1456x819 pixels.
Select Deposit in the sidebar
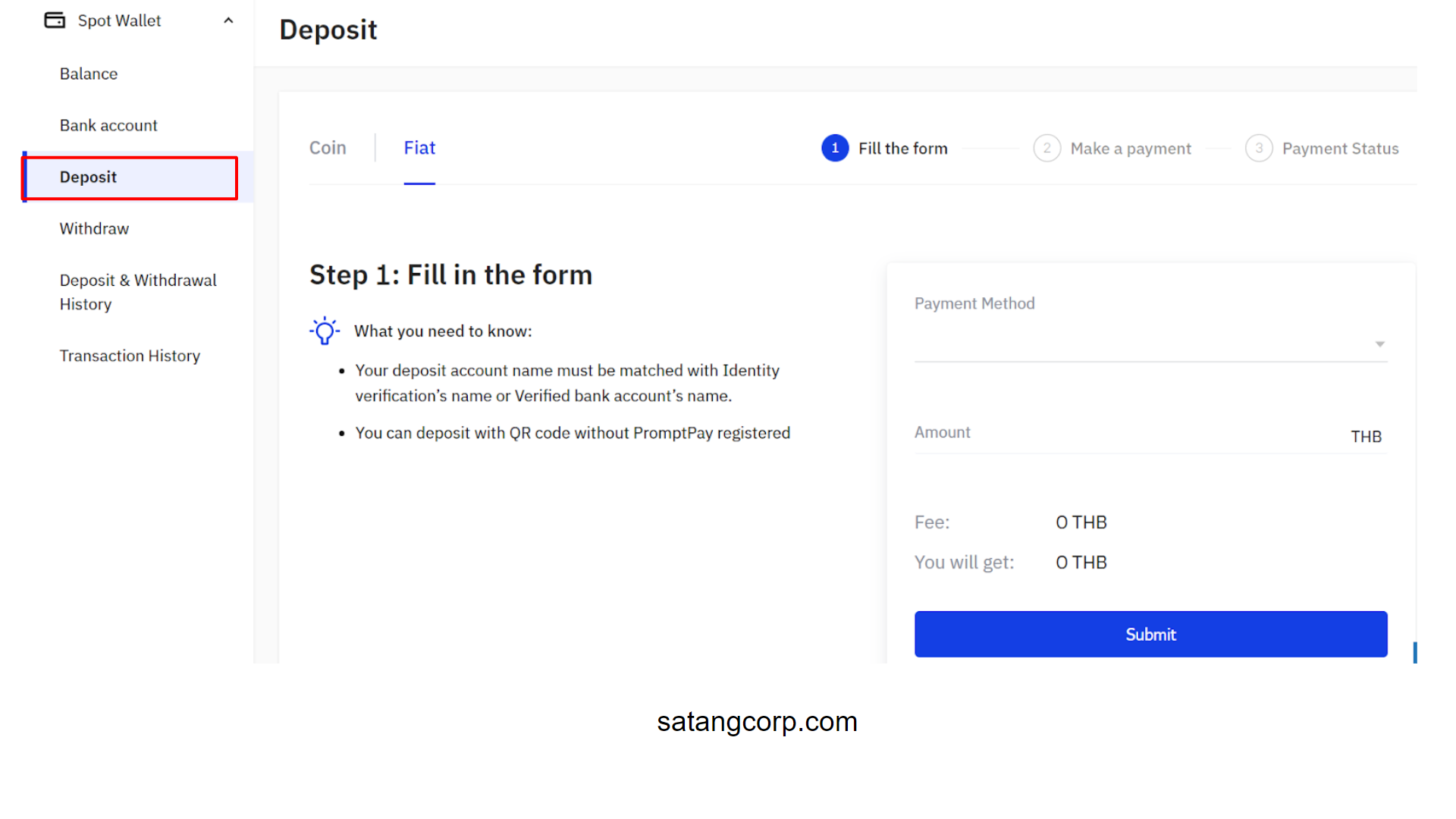(x=88, y=177)
